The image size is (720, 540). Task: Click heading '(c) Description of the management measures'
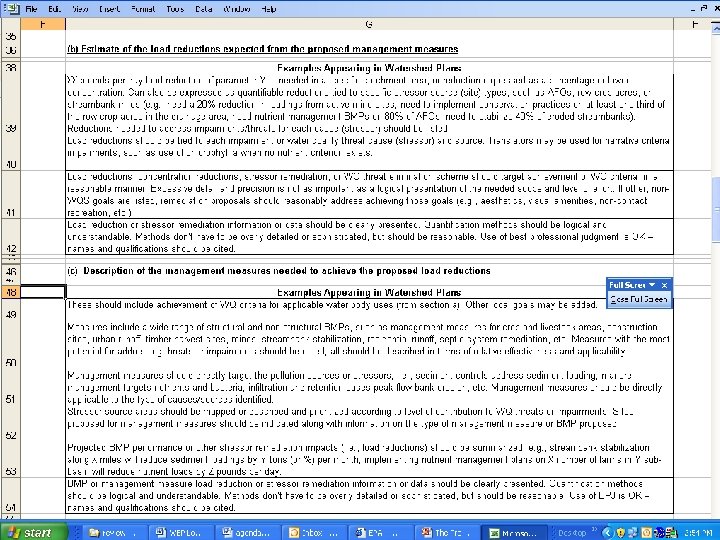(x=279, y=271)
